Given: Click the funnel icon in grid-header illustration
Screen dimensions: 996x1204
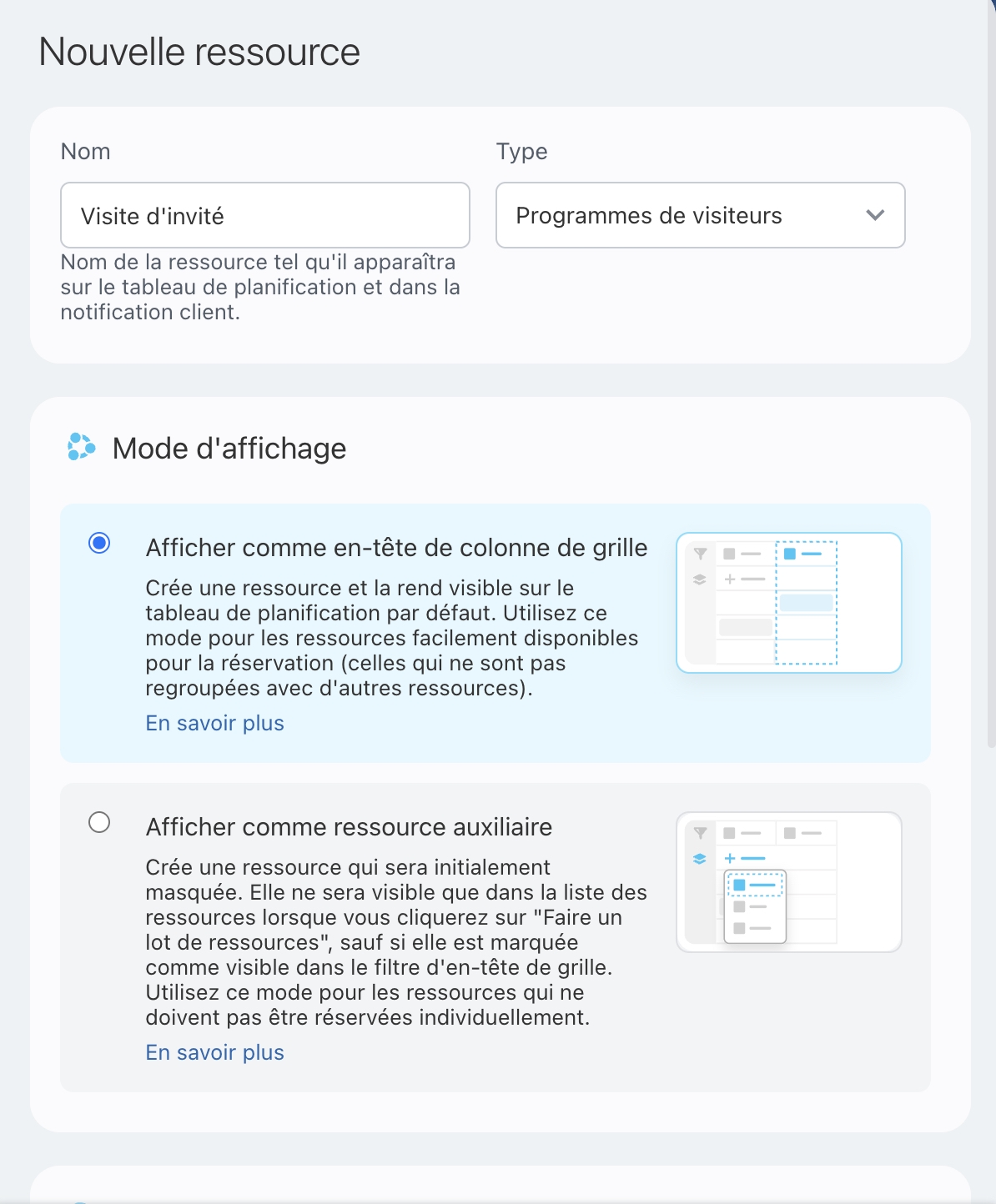Looking at the screenshot, I should point(701,554).
